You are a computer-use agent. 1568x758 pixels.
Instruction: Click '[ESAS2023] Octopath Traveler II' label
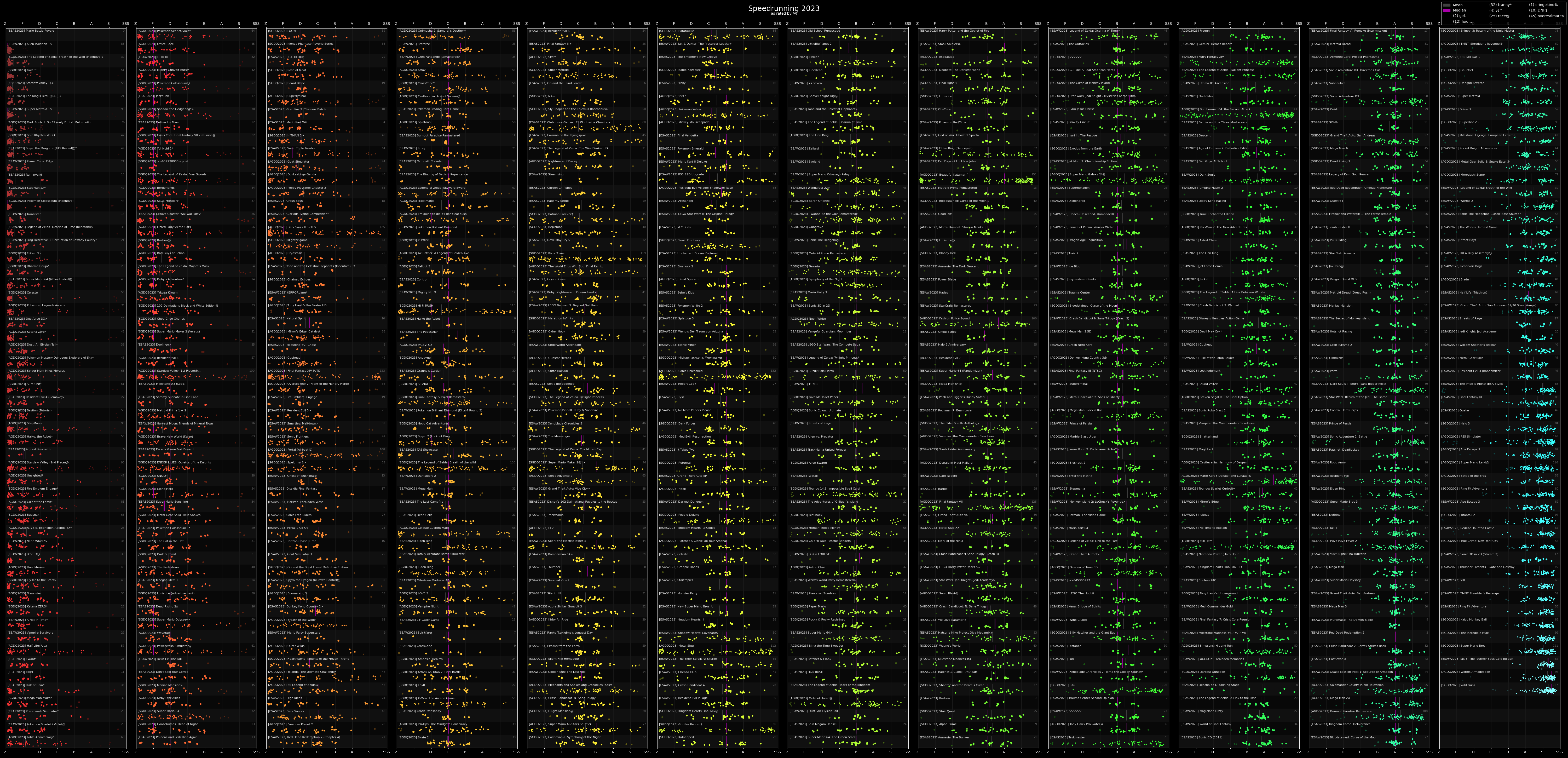point(422,161)
